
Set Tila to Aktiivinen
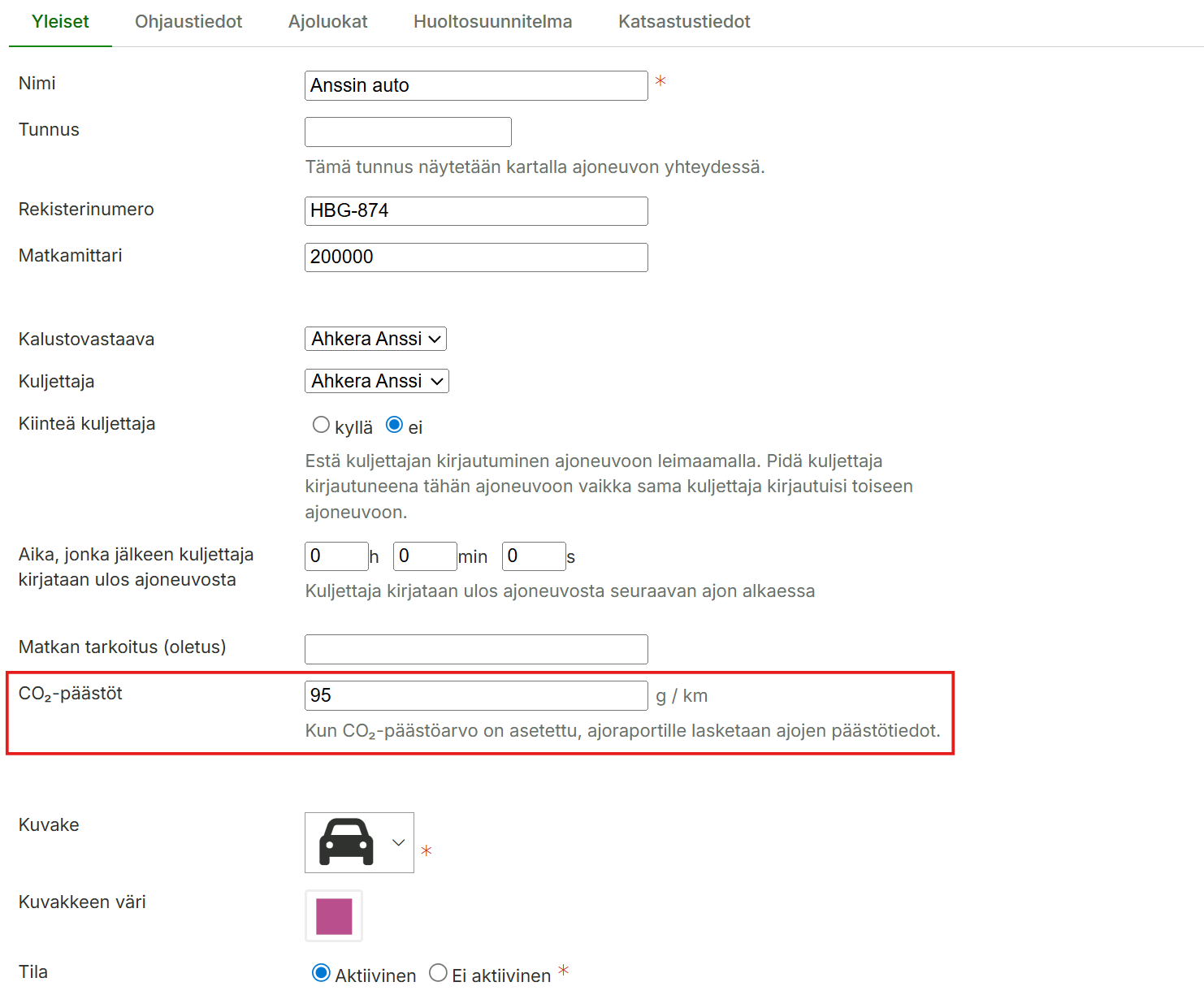click(x=322, y=973)
